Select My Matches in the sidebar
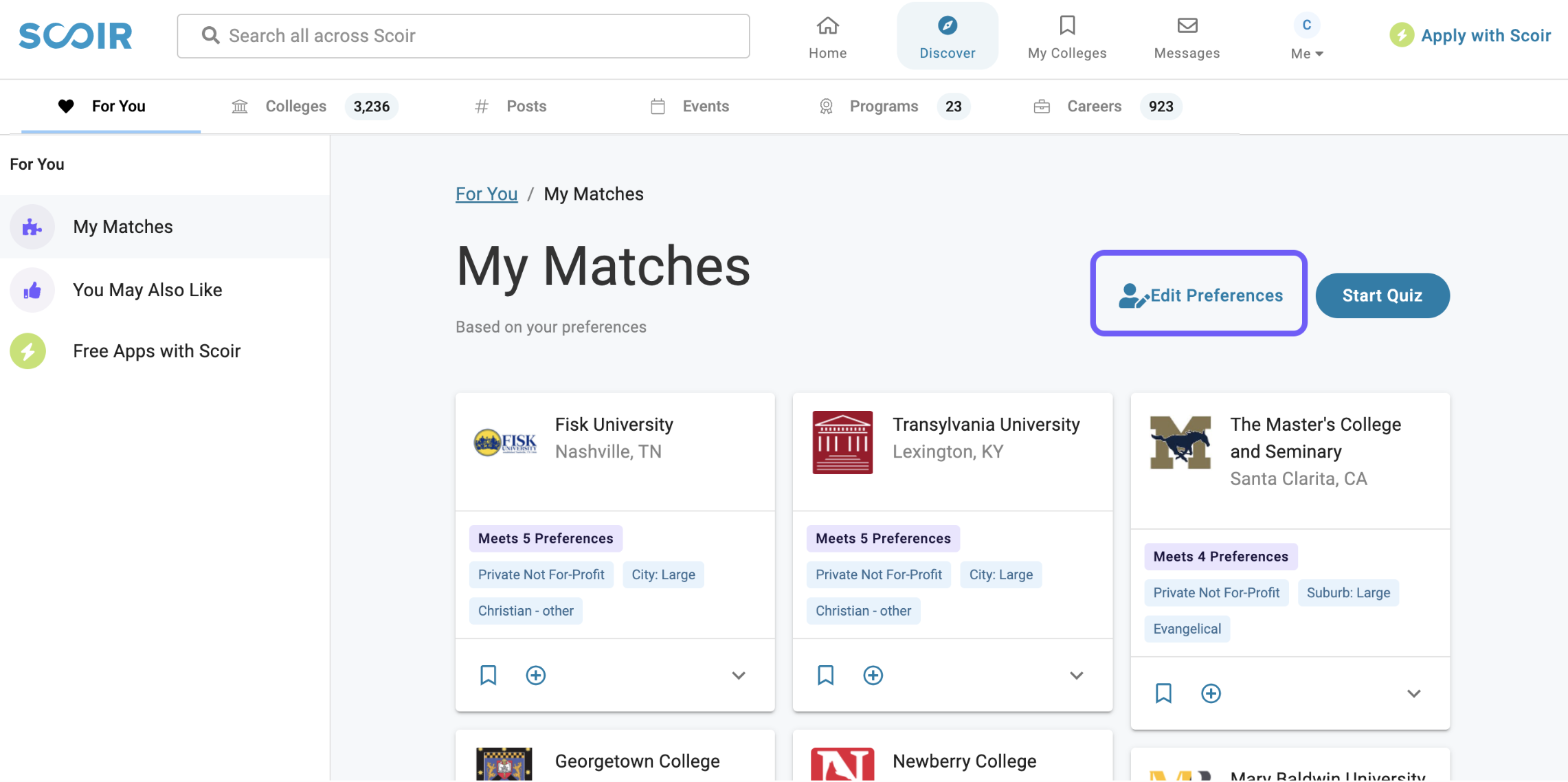Image resolution: width=1568 pixels, height=782 pixels. pos(165,227)
